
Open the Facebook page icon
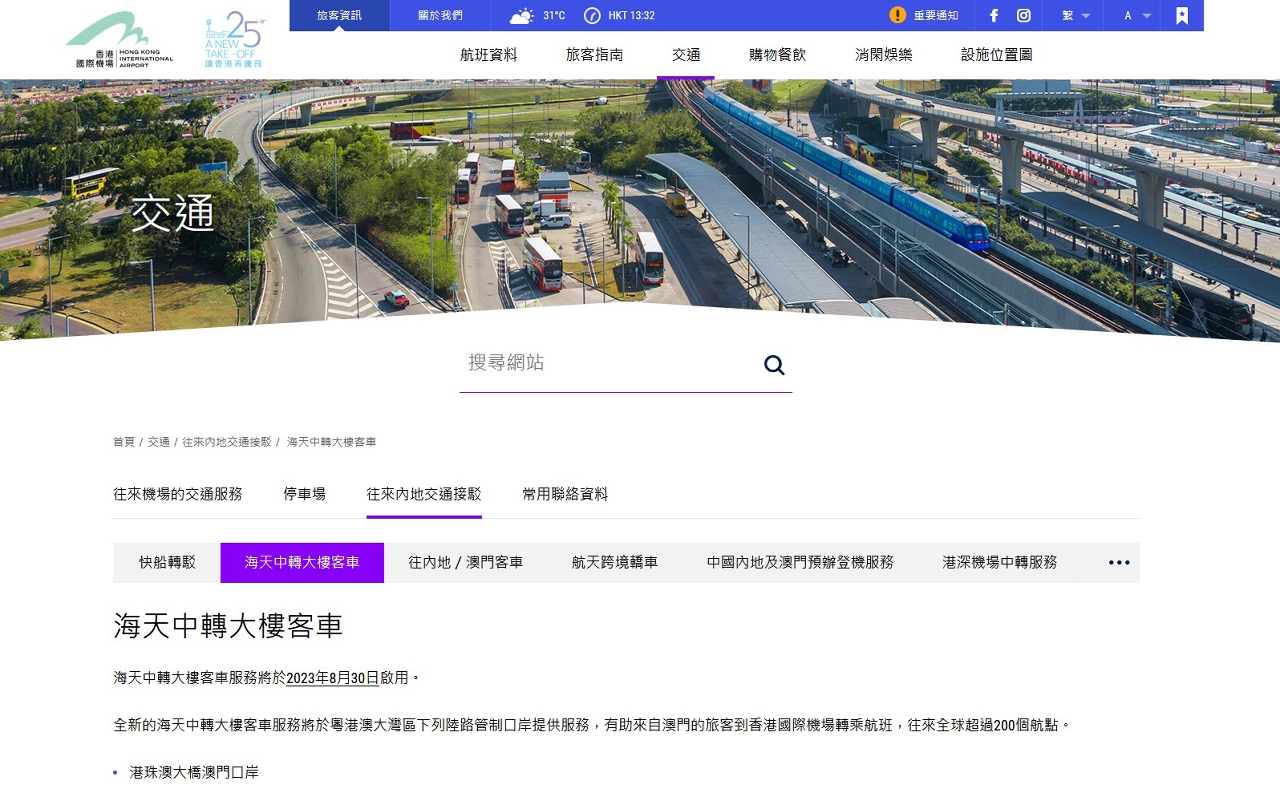pos(994,16)
